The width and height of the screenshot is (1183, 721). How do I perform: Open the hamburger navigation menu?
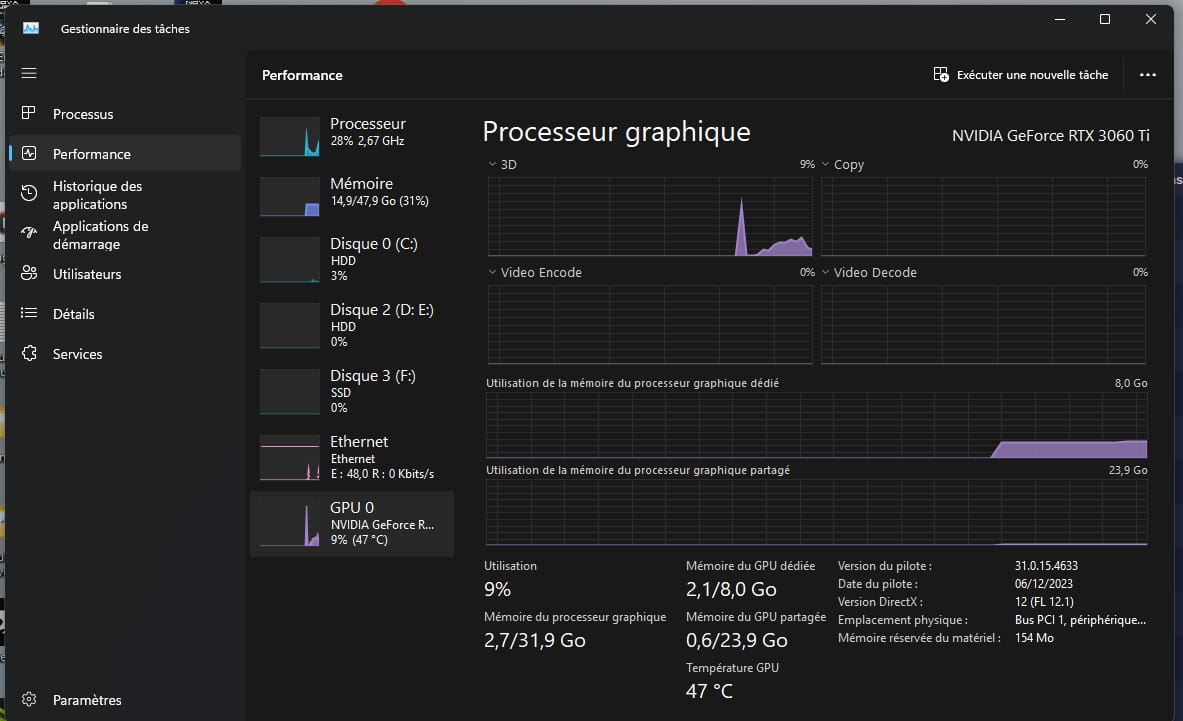pos(29,73)
